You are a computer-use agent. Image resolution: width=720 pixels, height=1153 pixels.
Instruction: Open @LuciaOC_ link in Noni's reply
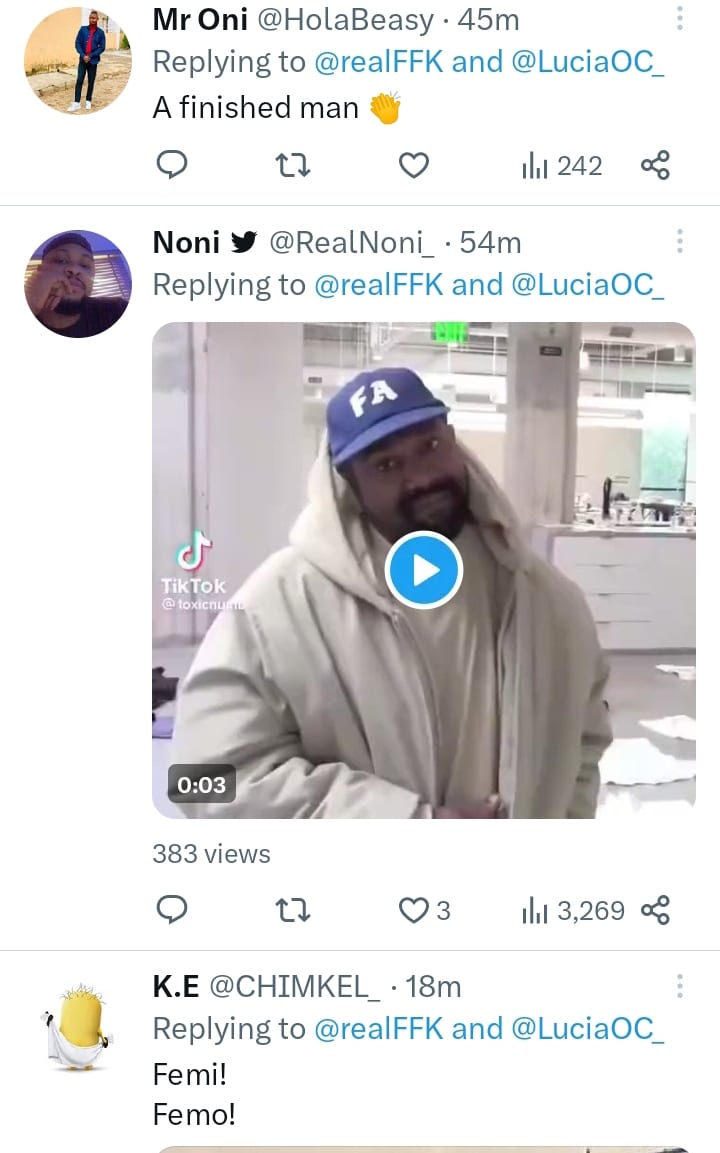(587, 285)
